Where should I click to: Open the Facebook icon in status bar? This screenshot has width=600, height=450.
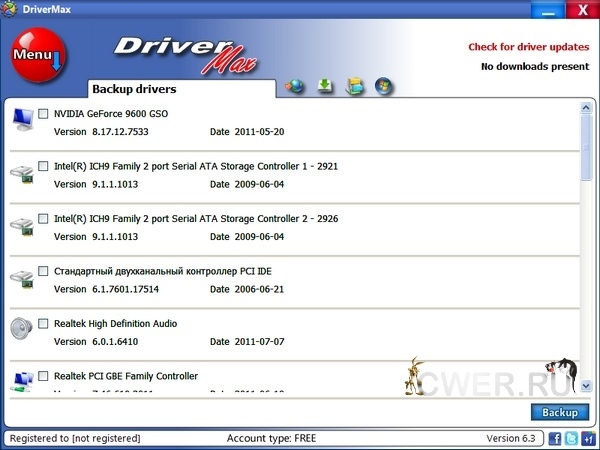click(555, 438)
